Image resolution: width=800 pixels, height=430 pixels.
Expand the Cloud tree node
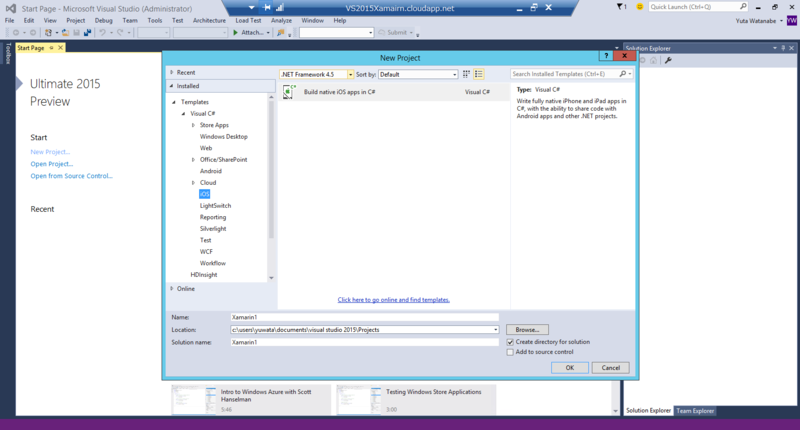[x=193, y=183]
